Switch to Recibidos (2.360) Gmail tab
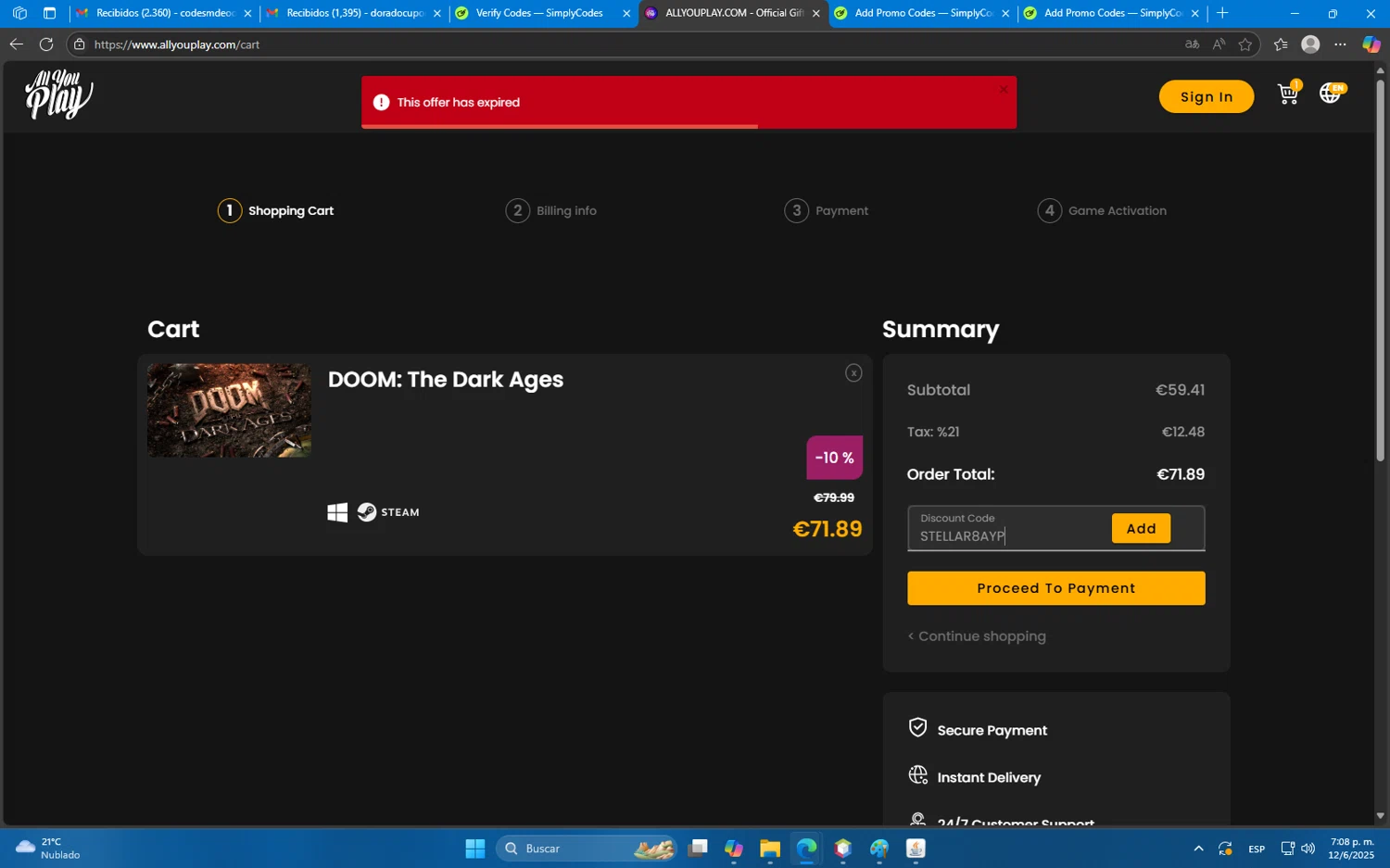The image size is (1390, 868). tap(165, 13)
